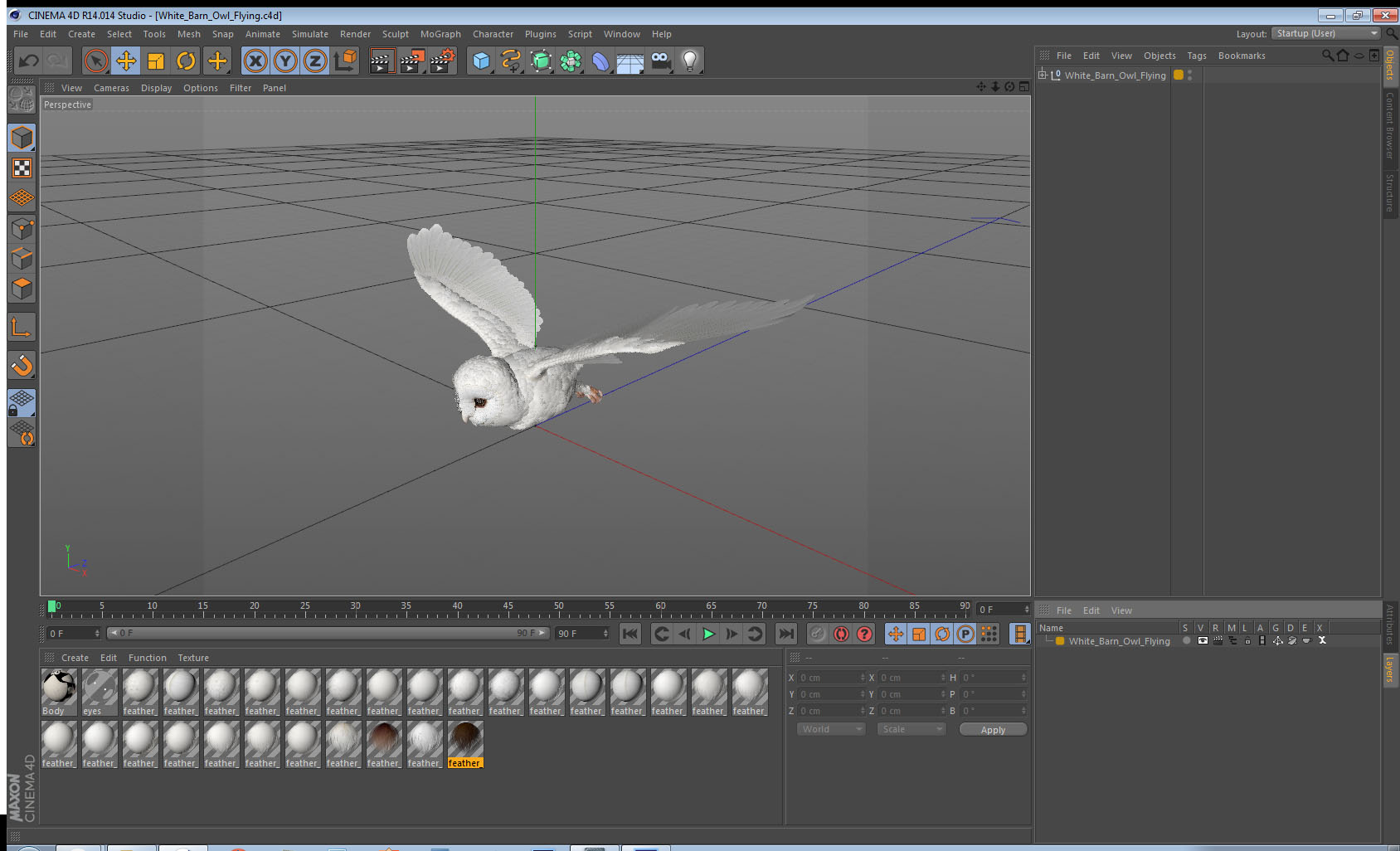Image resolution: width=1400 pixels, height=851 pixels.
Task: Click the end frame 90 F field
Action: pos(582,634)
